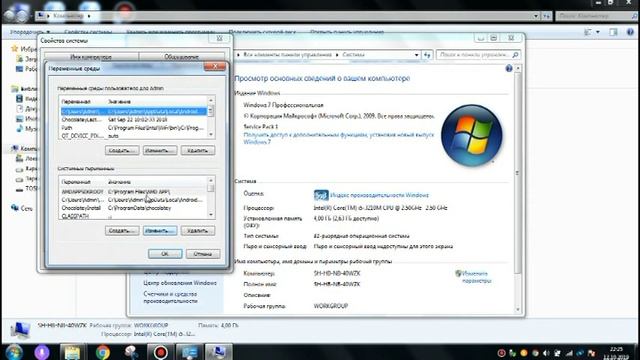
Task: Select the highlighted user variable row
Action: 133,111
